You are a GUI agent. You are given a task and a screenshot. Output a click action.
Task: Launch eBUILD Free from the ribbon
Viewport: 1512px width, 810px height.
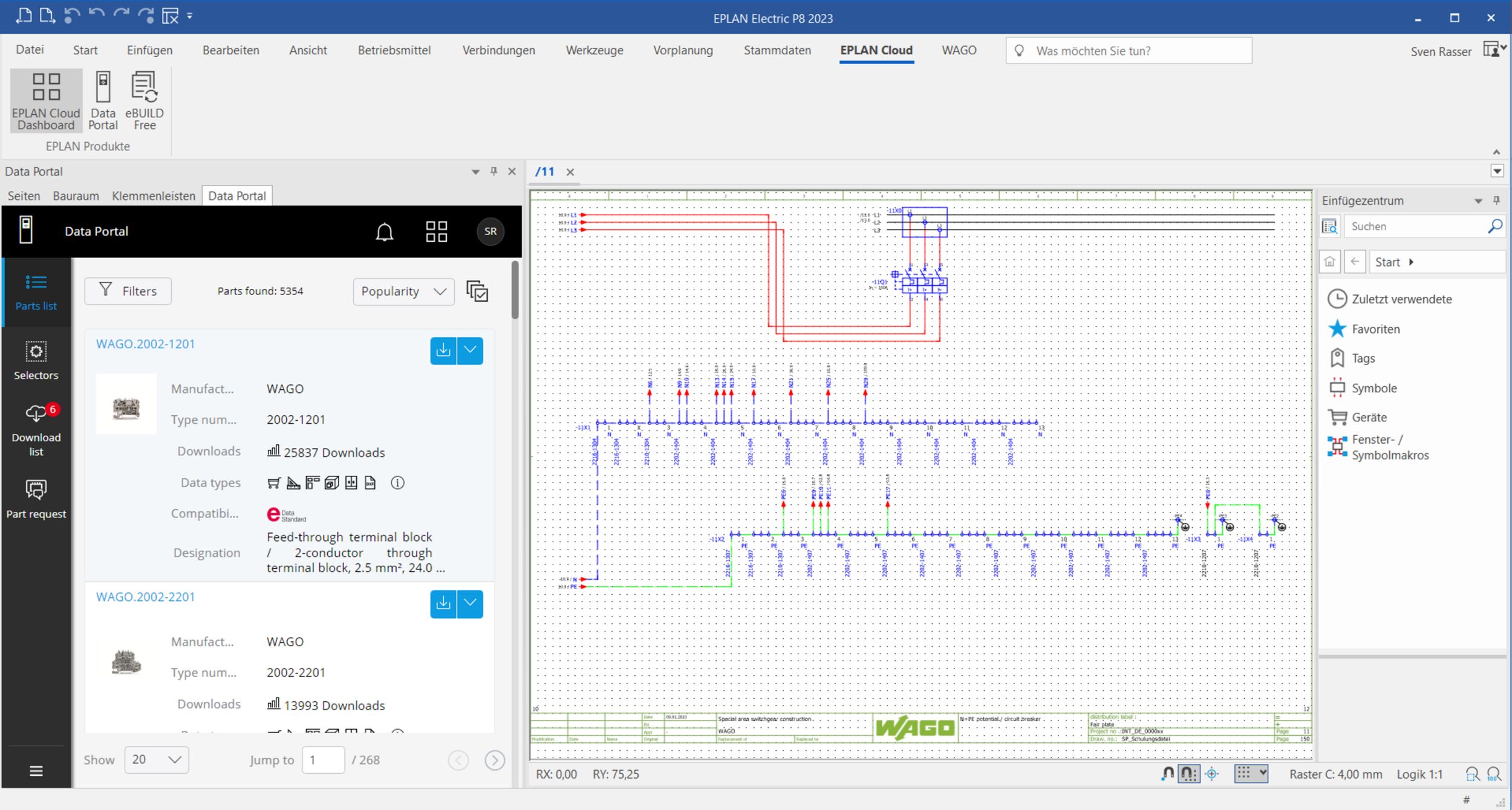[x=145, y=100]
